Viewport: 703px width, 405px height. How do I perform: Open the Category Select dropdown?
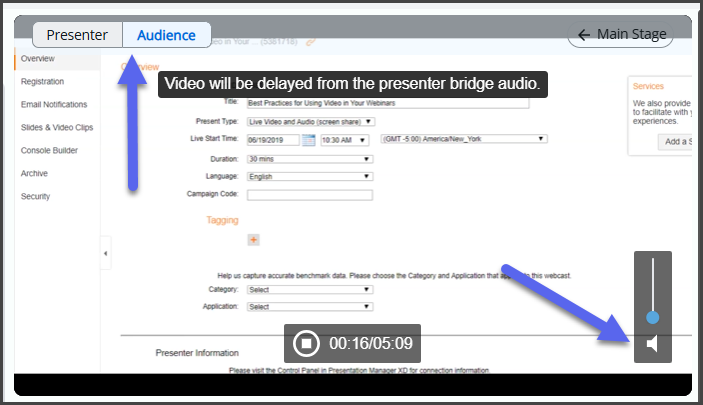[310, 290]
